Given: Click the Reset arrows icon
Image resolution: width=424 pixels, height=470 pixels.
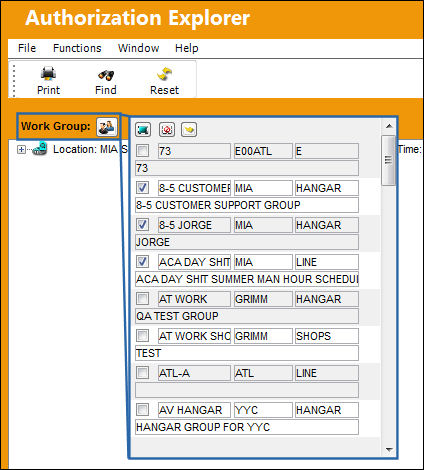Looking at the screenshot, I should [164, 74].
